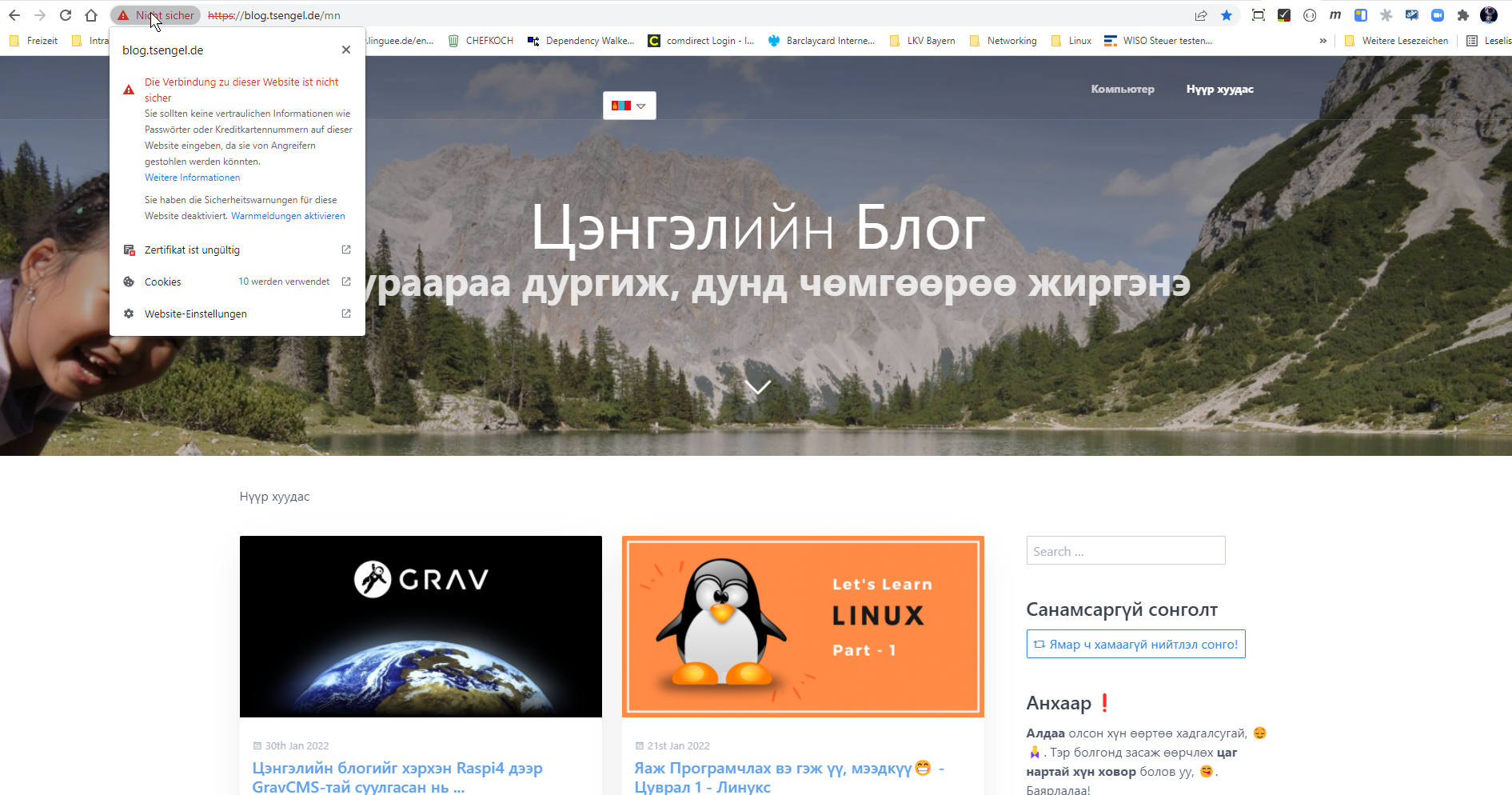This screenshot has height=795, width=1512.
Task: Click the red 'Nicht sicher' security warning chip
Action: tap(156, 15)
